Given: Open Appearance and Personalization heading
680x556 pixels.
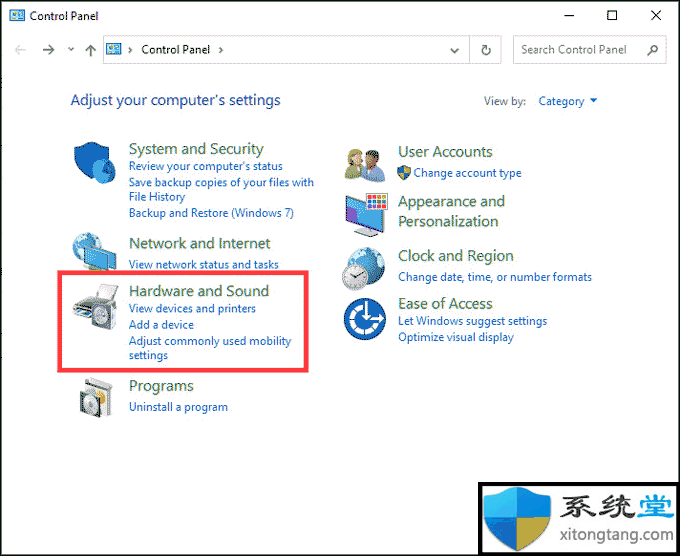Looking at the screenshot, I should [x=451, y=211].
